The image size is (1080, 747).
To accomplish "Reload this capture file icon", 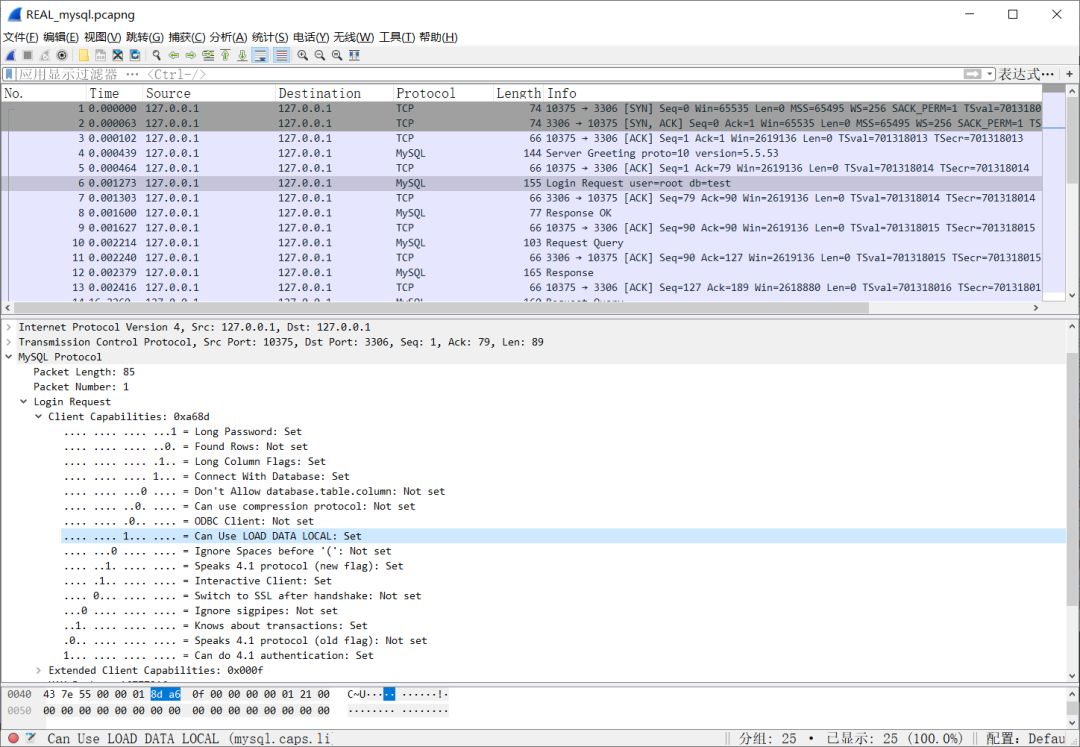I will tap(135, 56).
